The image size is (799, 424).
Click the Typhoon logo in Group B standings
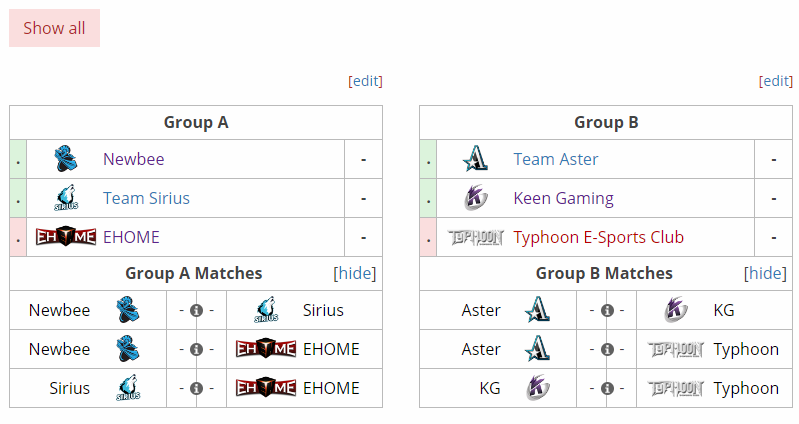pyautogui.click(x=475, y=237)
